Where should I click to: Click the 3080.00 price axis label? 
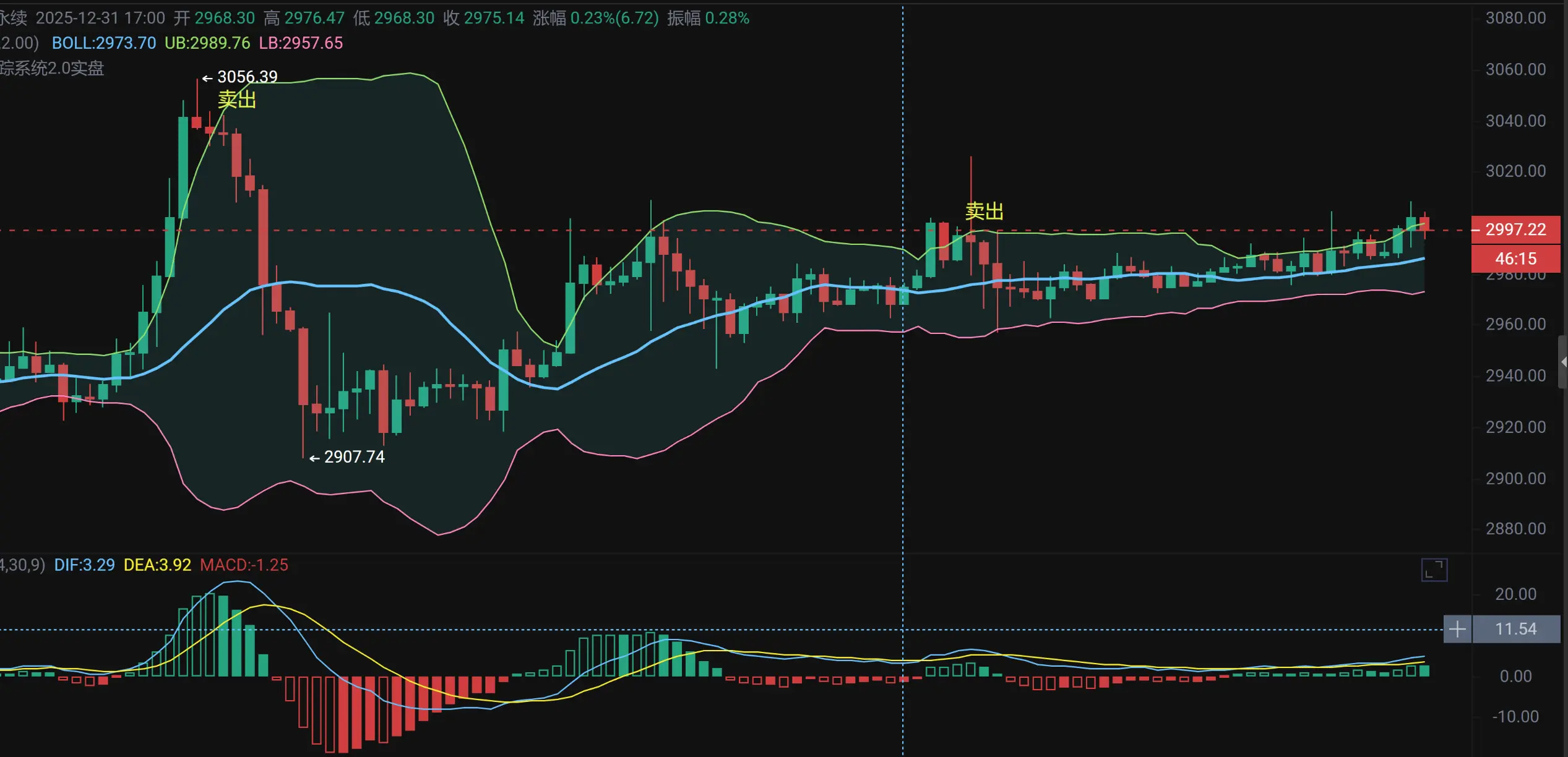click(x=1515, y=18)
